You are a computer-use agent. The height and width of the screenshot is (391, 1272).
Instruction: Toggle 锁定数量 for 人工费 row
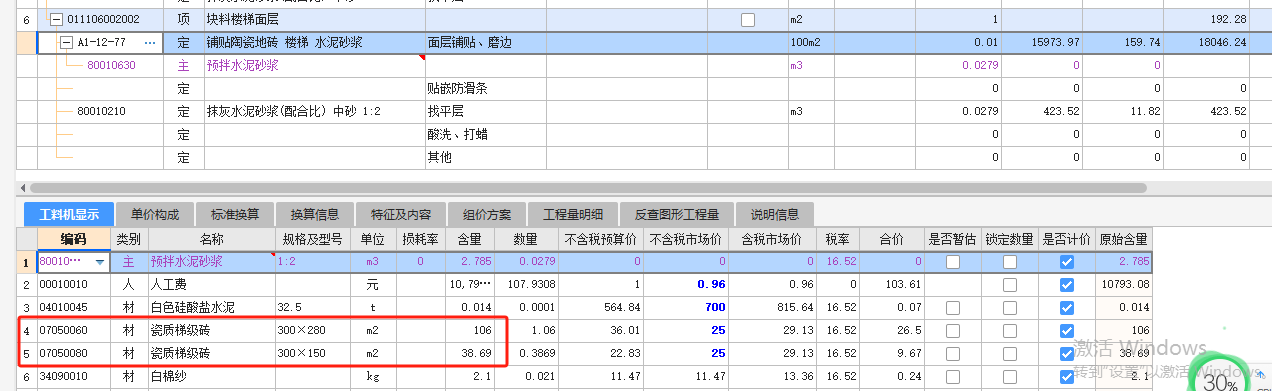pyautogui.click(x=1010, y=284)
